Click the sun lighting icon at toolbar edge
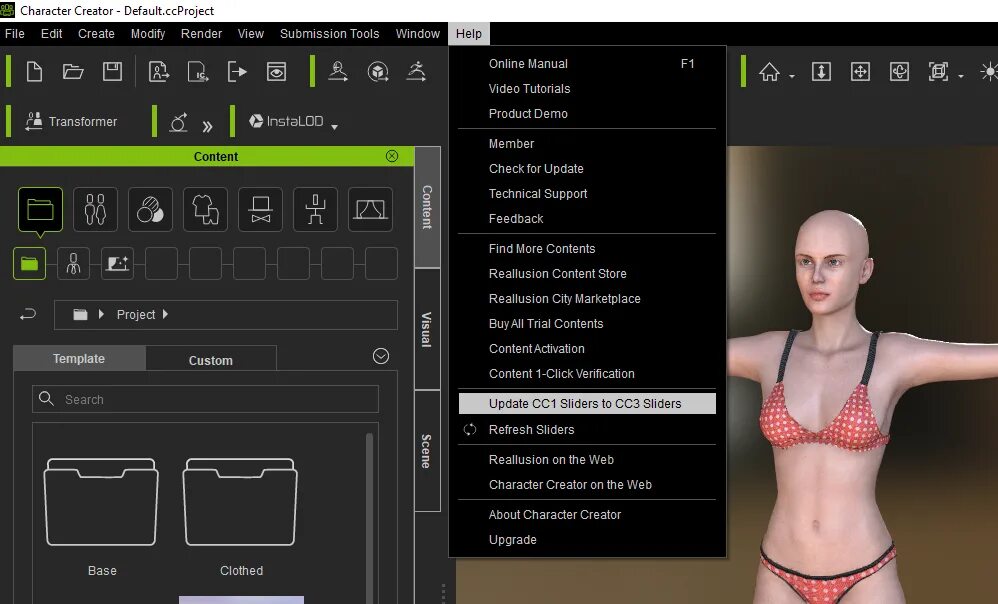The image size is (998, 604). pyautogui.click(x=989, y=71)
